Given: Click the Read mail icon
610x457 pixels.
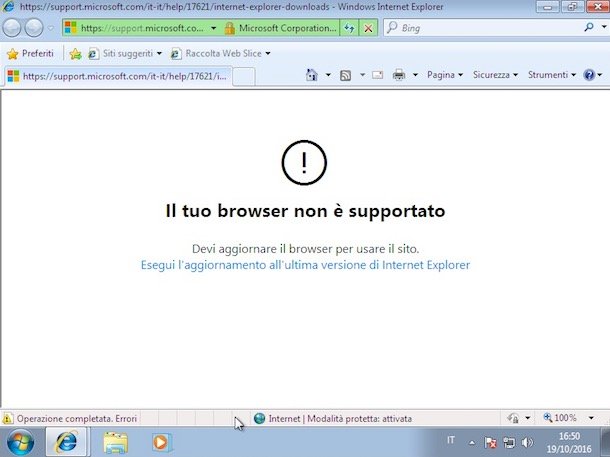Looking at the screenshot, I should click(377, 75).
